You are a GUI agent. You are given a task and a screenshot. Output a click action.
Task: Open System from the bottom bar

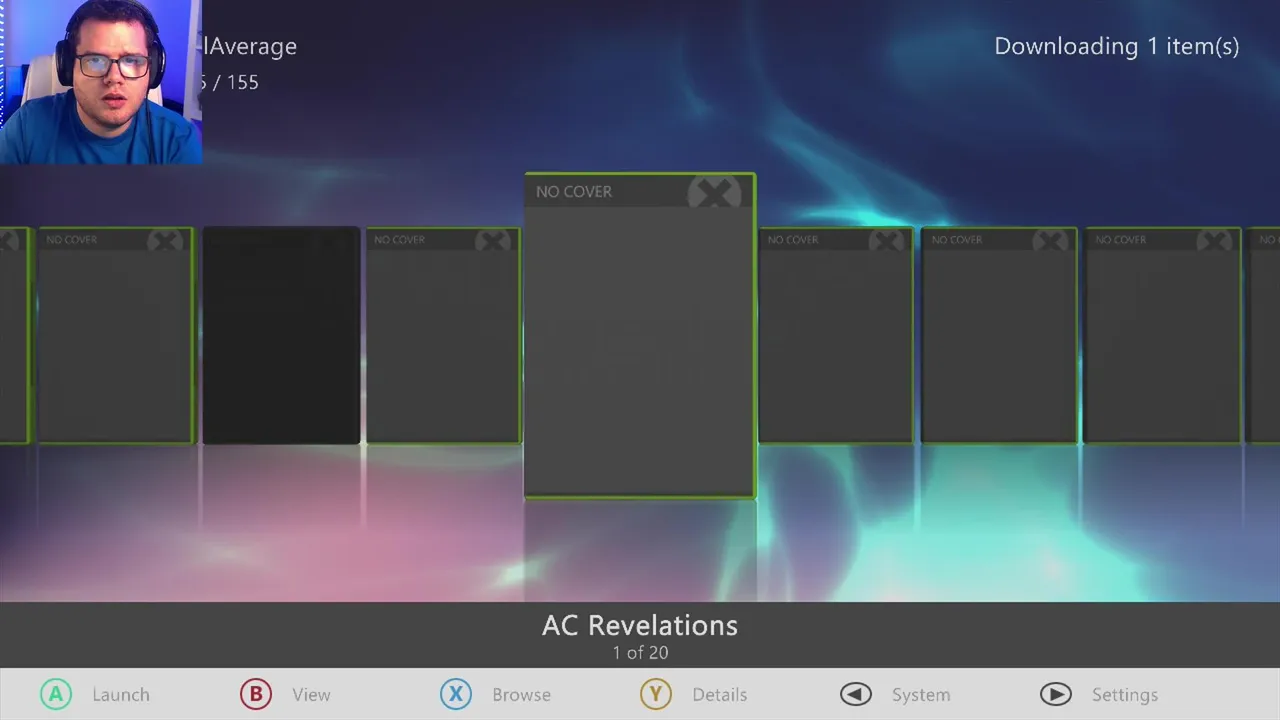click(x=921, y=695)
